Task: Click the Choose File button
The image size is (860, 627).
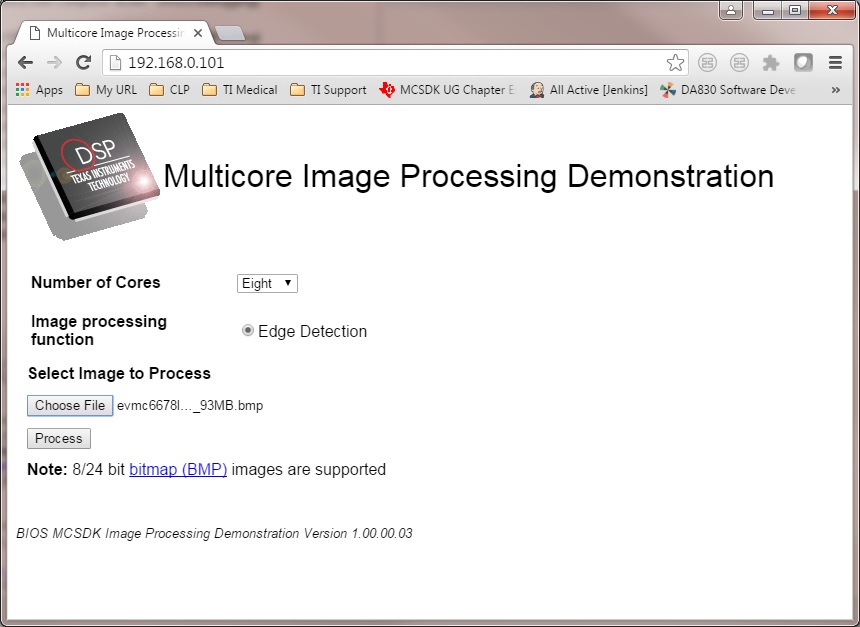Action: tap(70, 406)
